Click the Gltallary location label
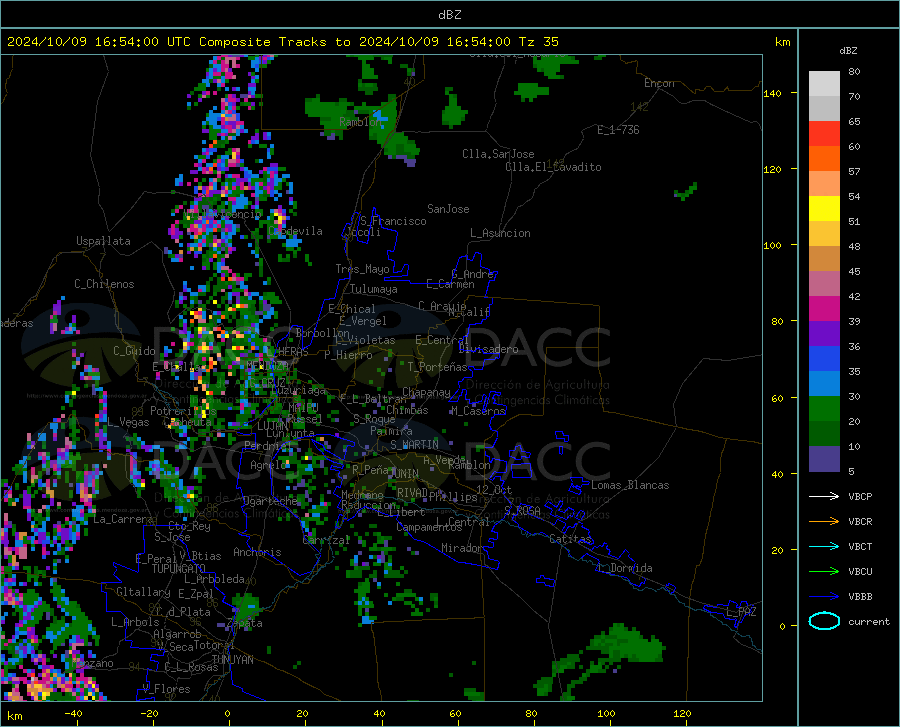This screenshot has width=900, height=727. 143,592
